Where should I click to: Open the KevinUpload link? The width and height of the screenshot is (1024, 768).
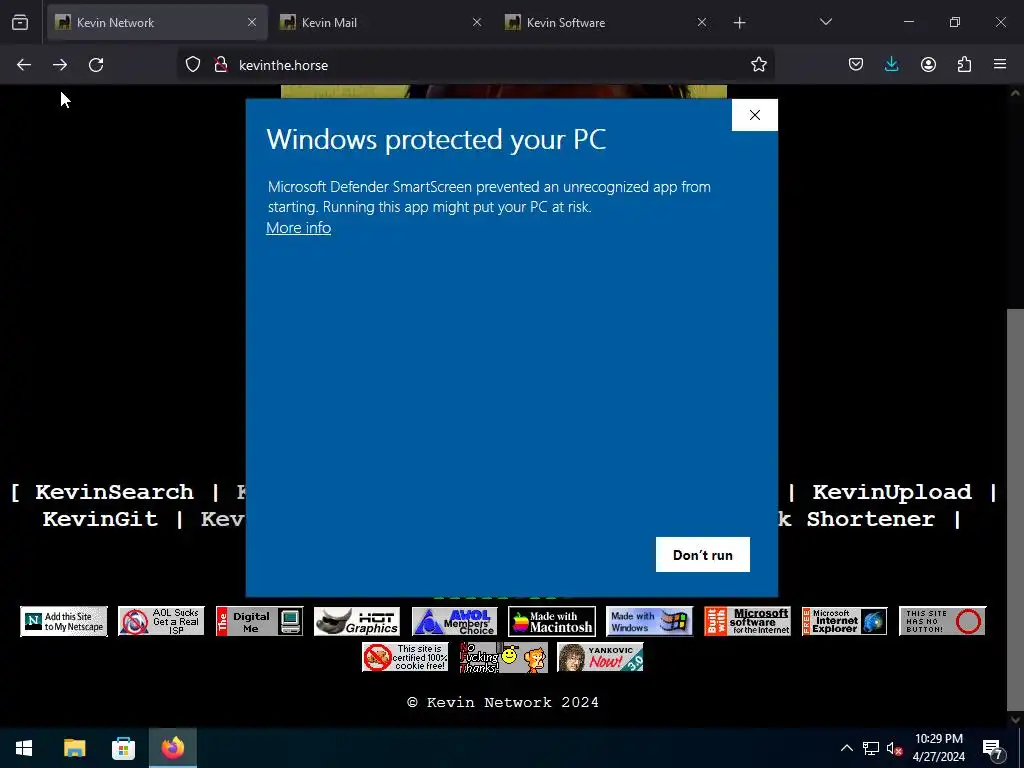coord(892,492)
